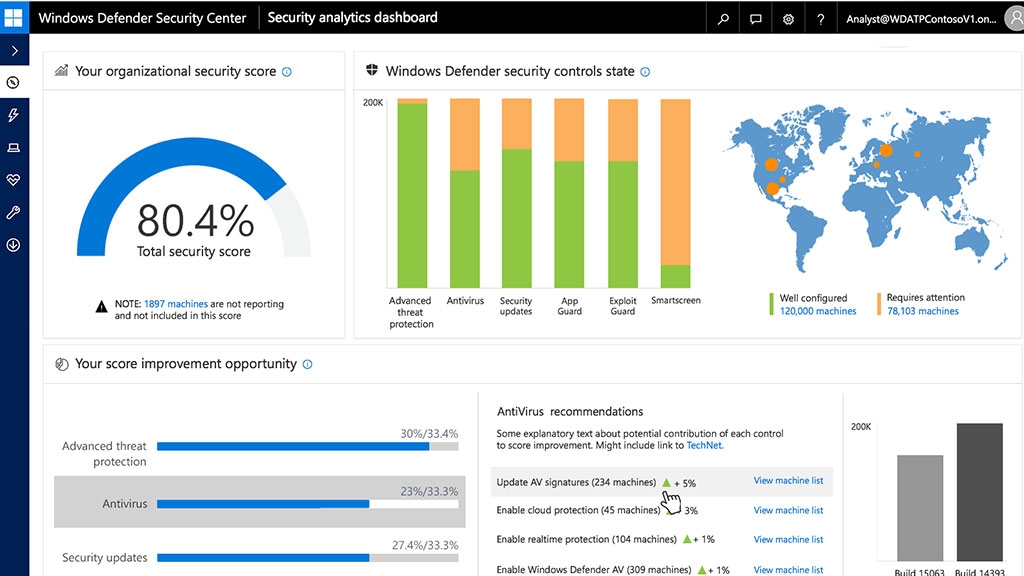The height and width of the screenshot is (576, 1024).
Task: Open the wrench preferences sidebar icon
Action: [13, 212]
